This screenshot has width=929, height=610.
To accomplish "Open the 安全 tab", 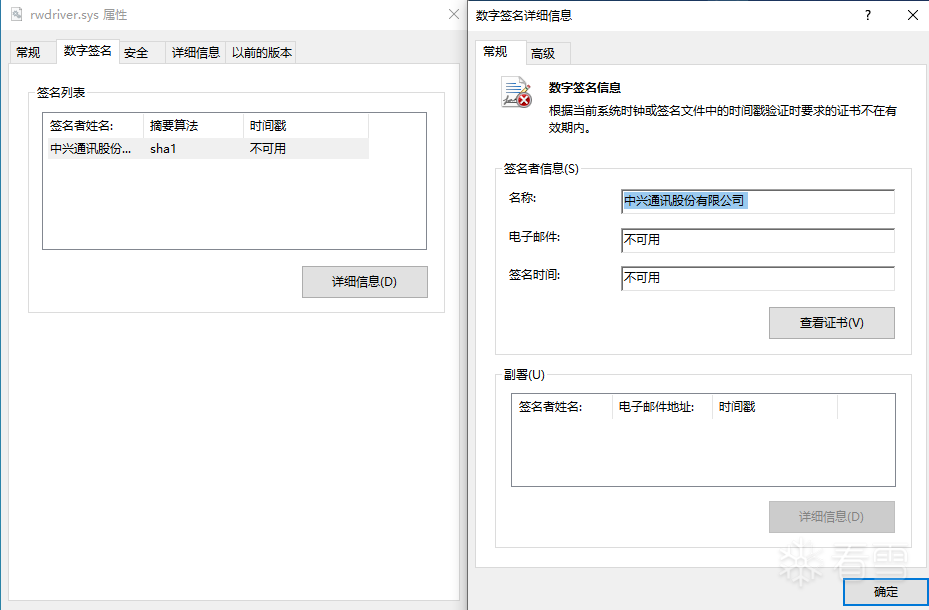I will pyautogui.click(x=136, y=53).
